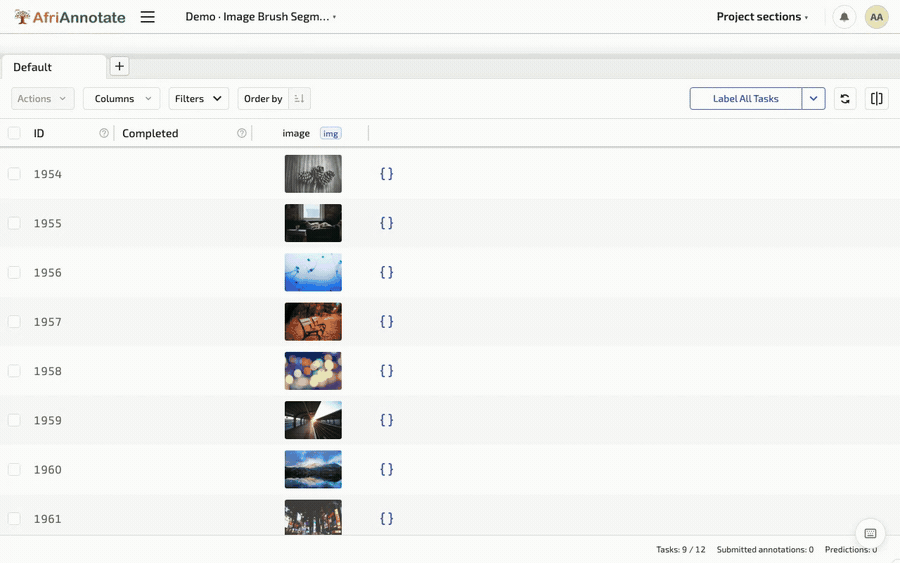
Task: Open keyboard shortcuts icon
Action: (x=870, y=533)
